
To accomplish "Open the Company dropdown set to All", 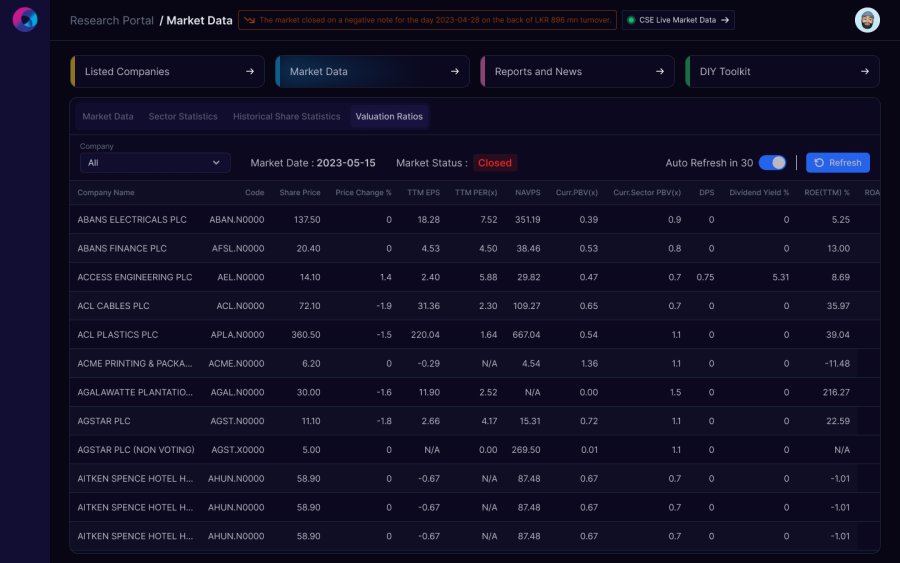I will click(155, 163).
